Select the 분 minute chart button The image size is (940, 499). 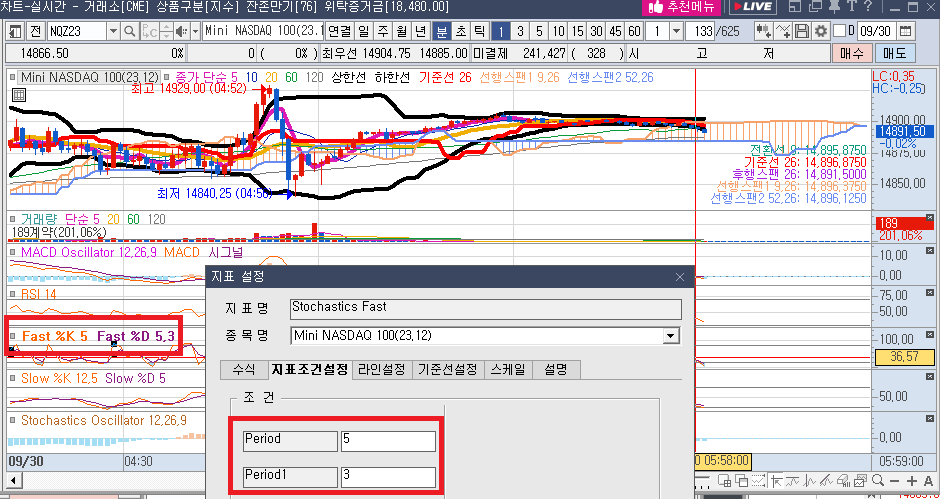pos(442,31)
